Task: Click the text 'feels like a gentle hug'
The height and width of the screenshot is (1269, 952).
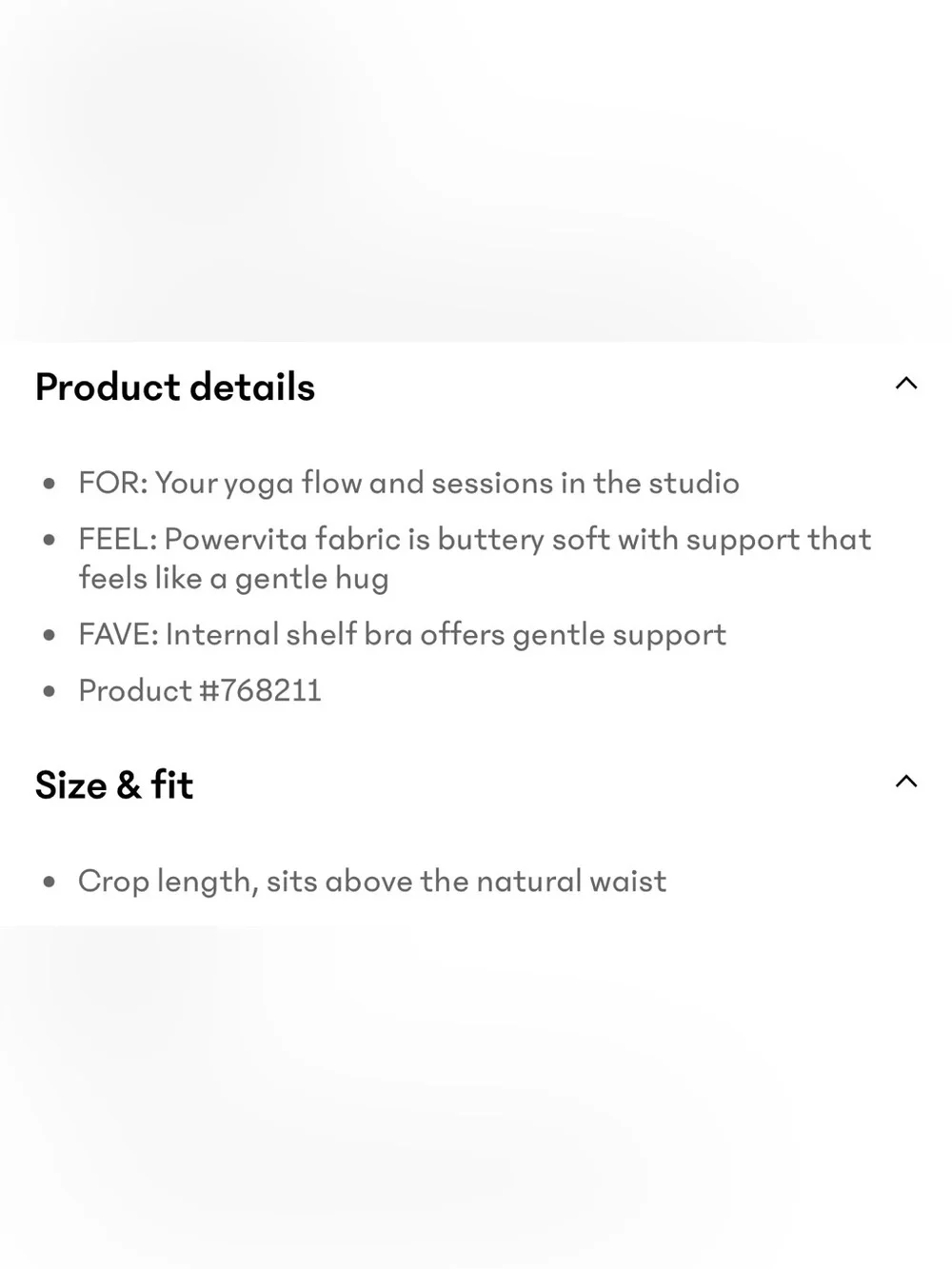Action: click(x=233, y=579)
